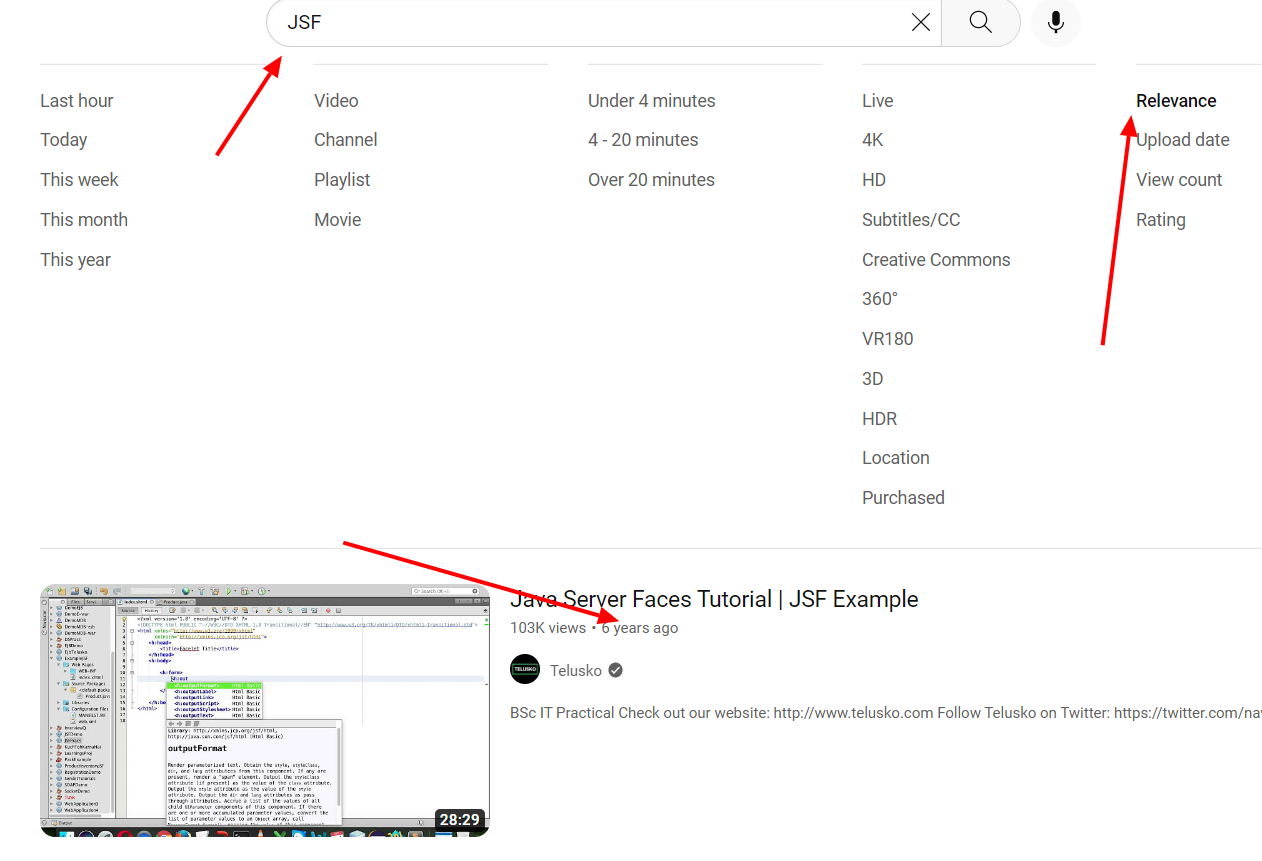
Task: Filter by Last hour
Action: (77, 101)
